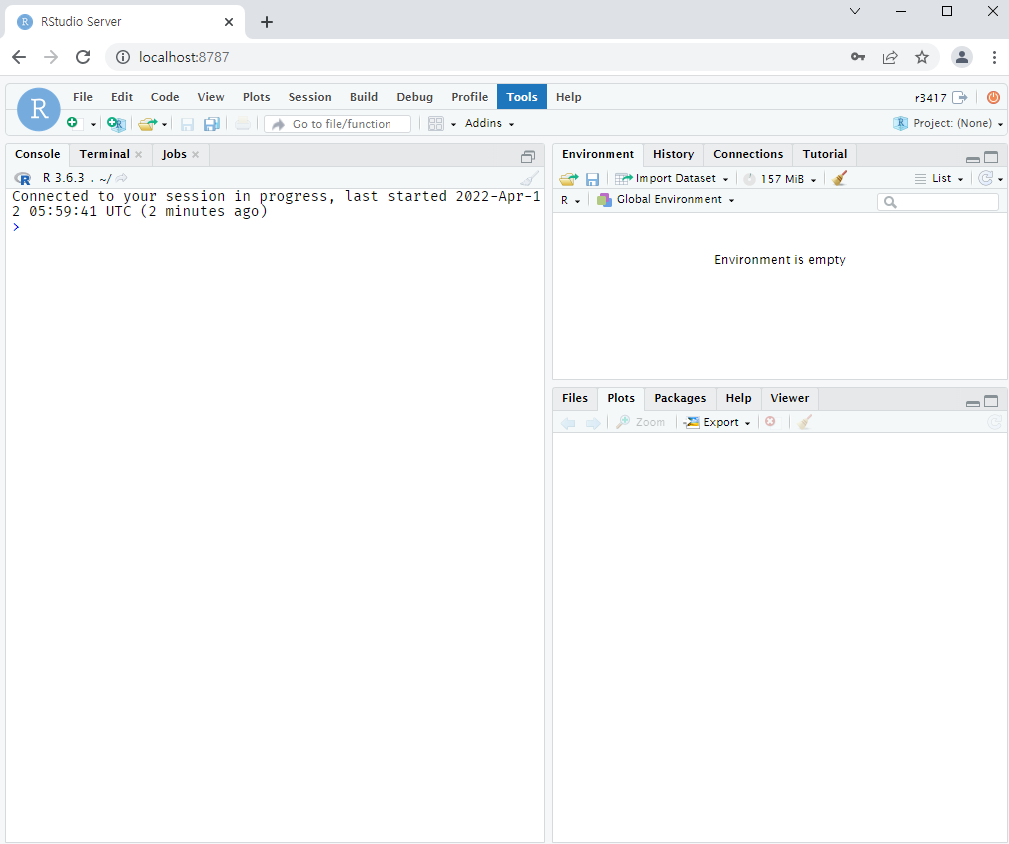
Task: Open the Global Environment dropdown
Action: (x=666, y=199)
